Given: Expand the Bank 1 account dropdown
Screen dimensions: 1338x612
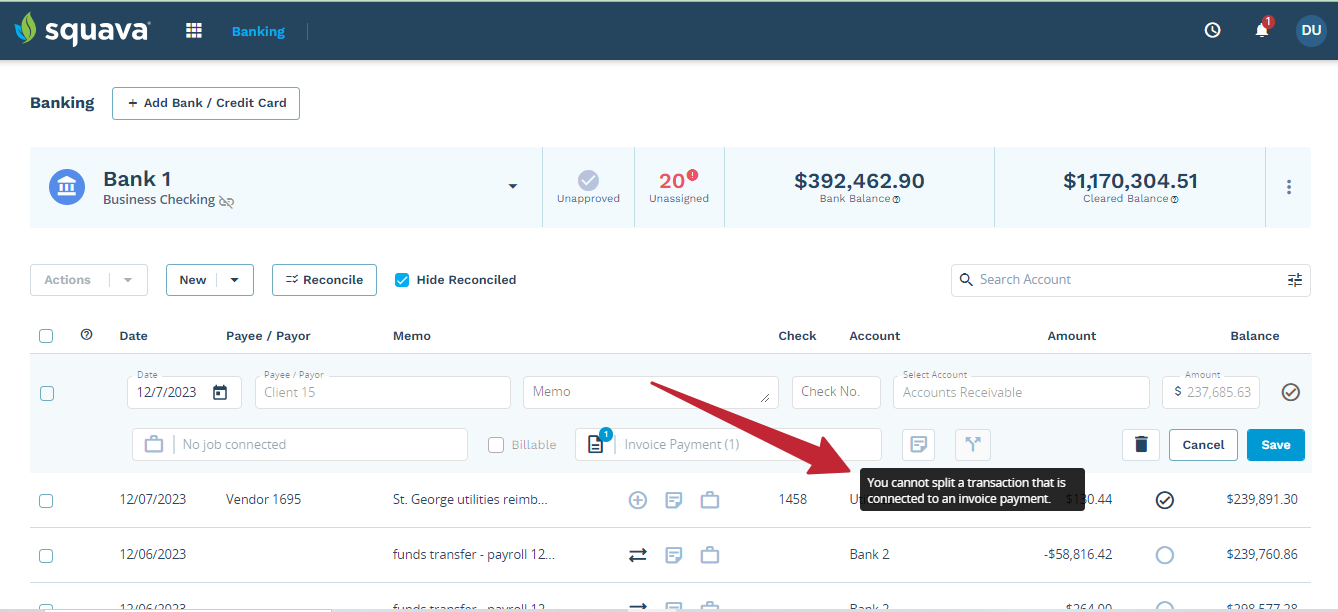Looking at the screenshot, I should click(513, 187).
